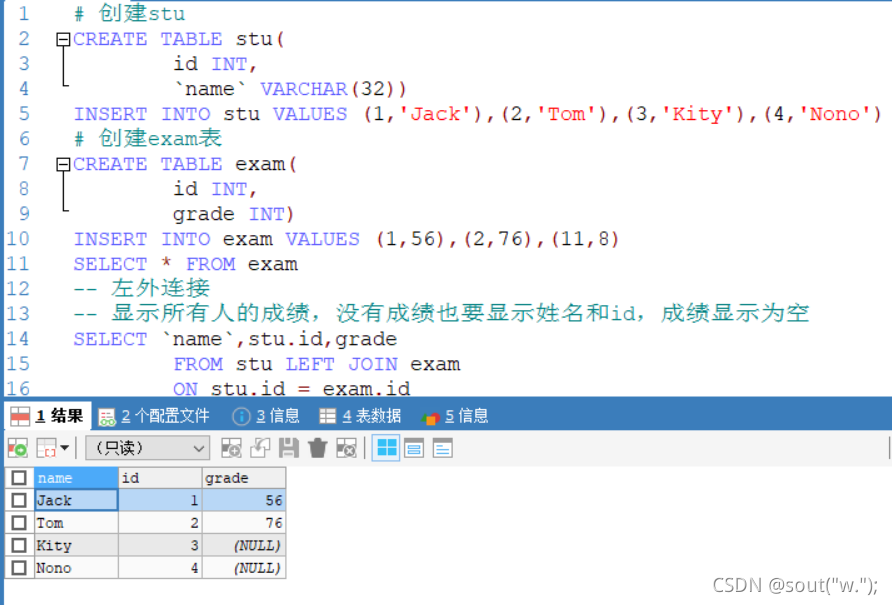Screen dimensions: 892x605
Task: Open the 3 信息 tab
Action: pos(266,417)
